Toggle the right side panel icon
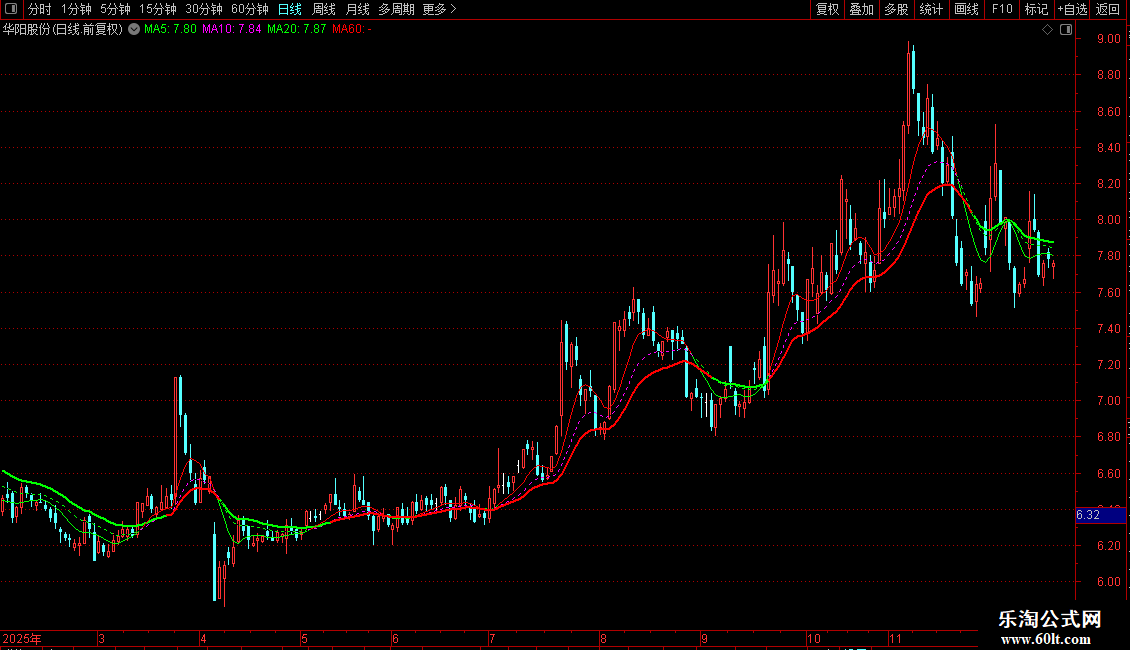1130x650 pixels. pos(1066,30)
